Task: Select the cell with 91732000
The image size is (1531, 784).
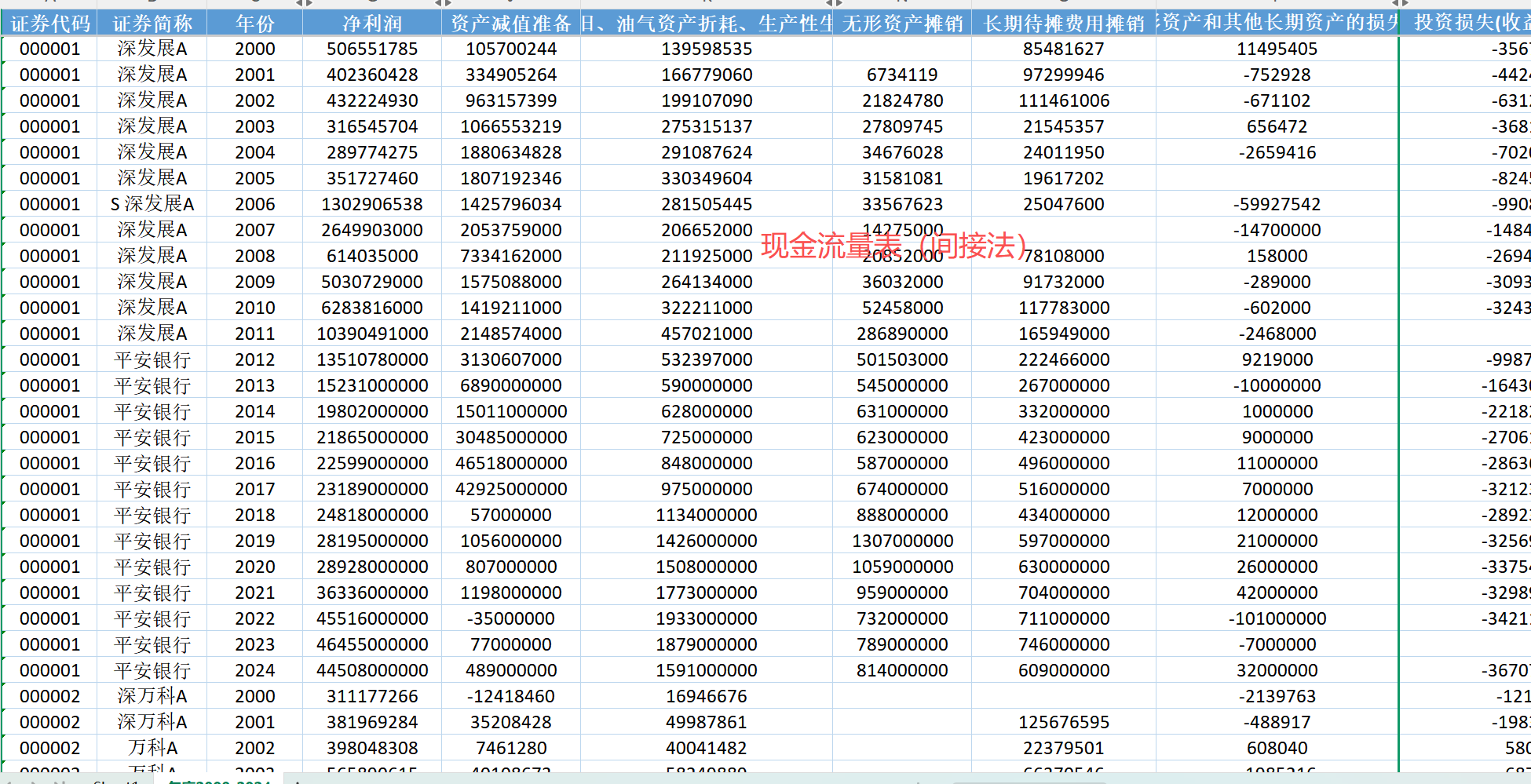Action: 1064,282
